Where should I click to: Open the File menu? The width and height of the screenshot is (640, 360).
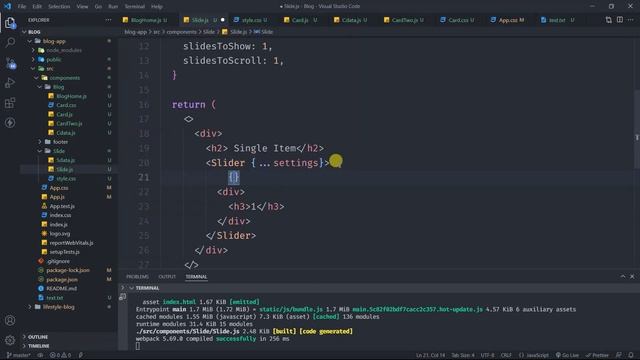coord(22,7)
